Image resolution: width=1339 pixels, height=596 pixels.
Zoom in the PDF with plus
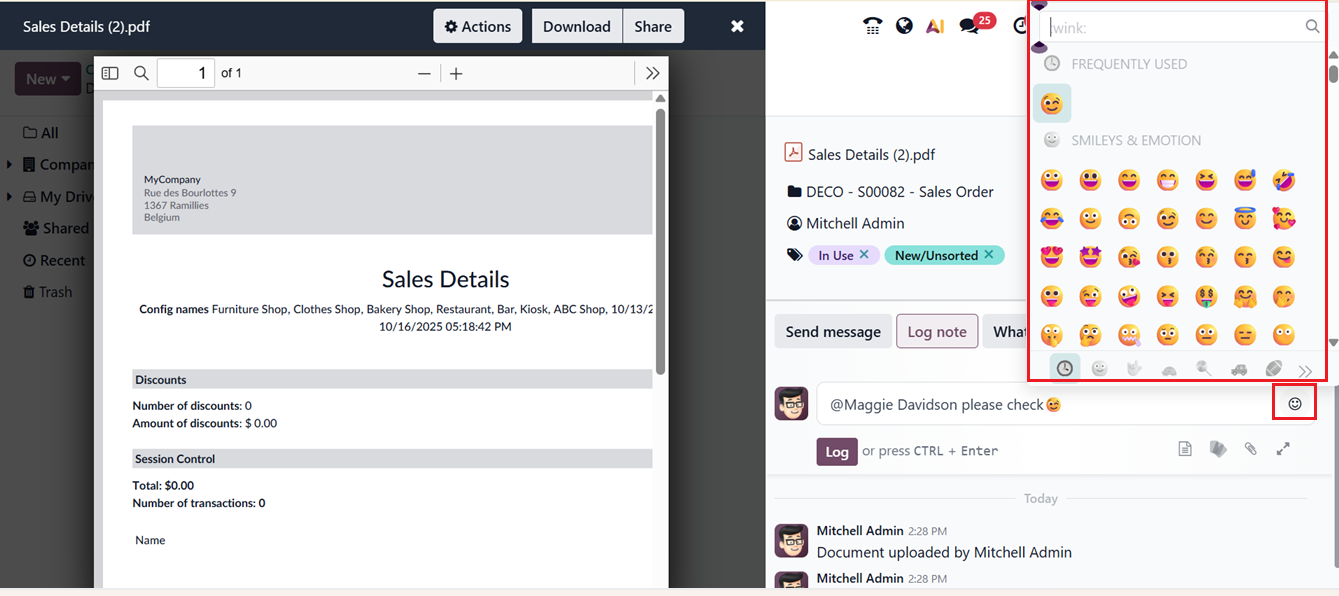pyautogui.click(x=456, y=73)
